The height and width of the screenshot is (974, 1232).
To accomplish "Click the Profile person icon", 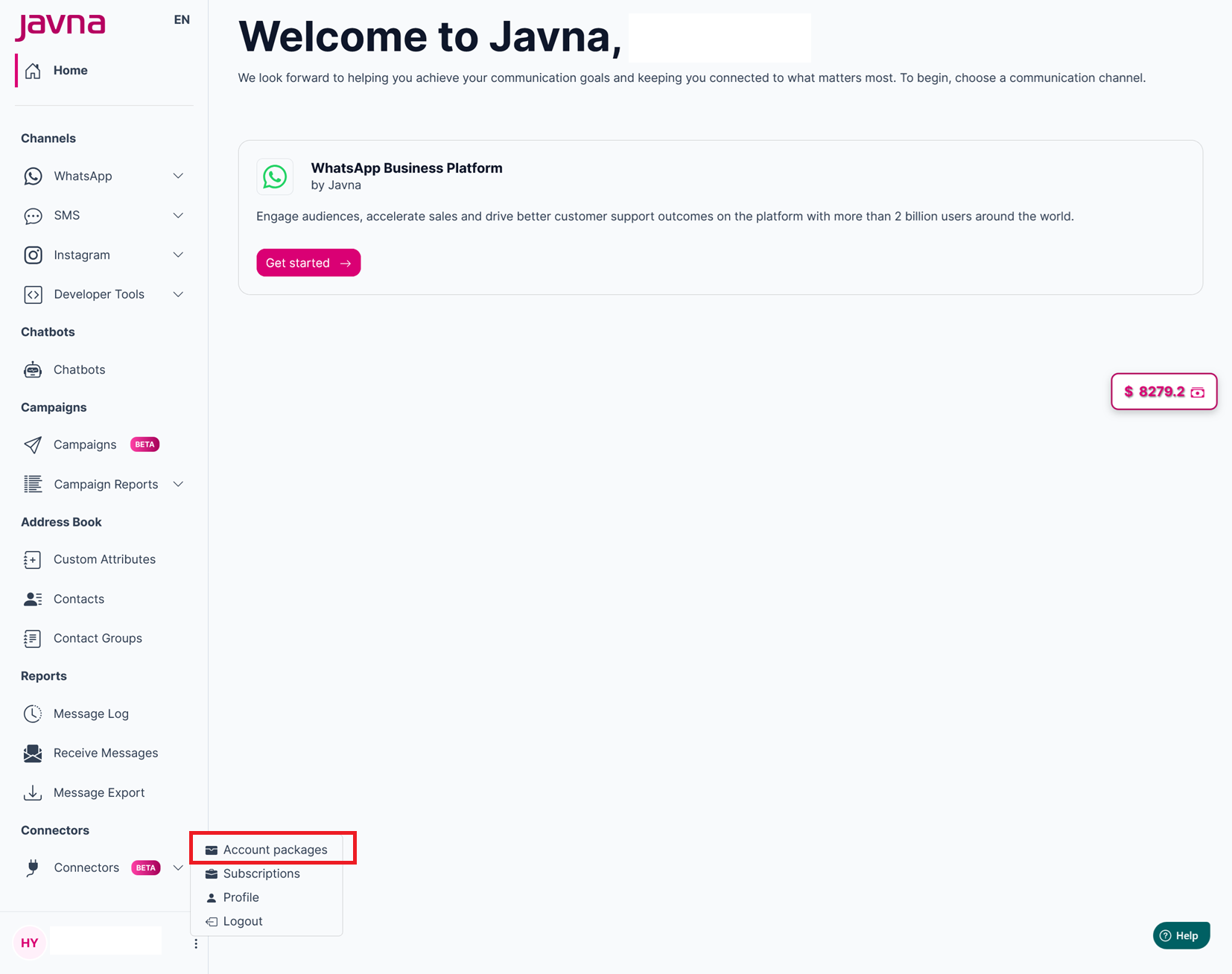I will click(212, 897).
